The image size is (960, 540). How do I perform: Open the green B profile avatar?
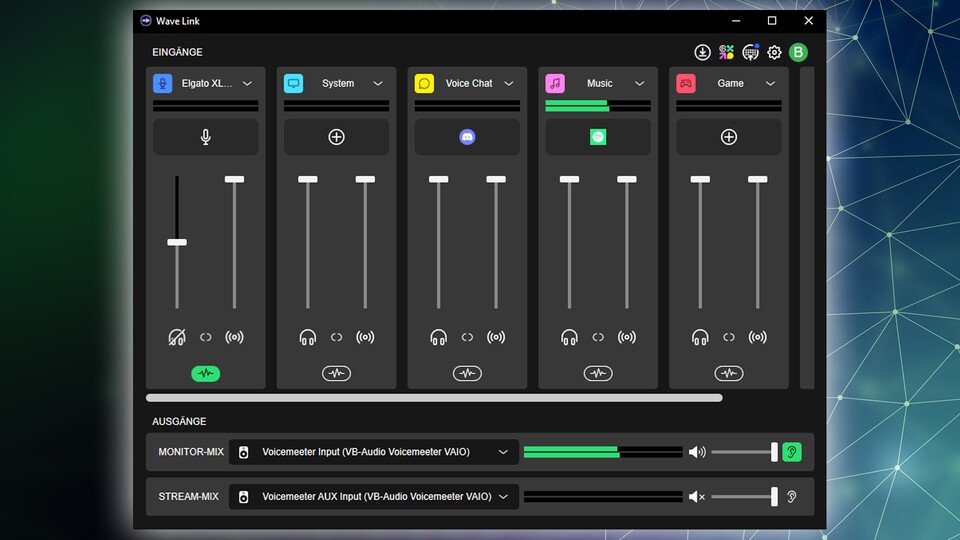[x=798, y=53]
